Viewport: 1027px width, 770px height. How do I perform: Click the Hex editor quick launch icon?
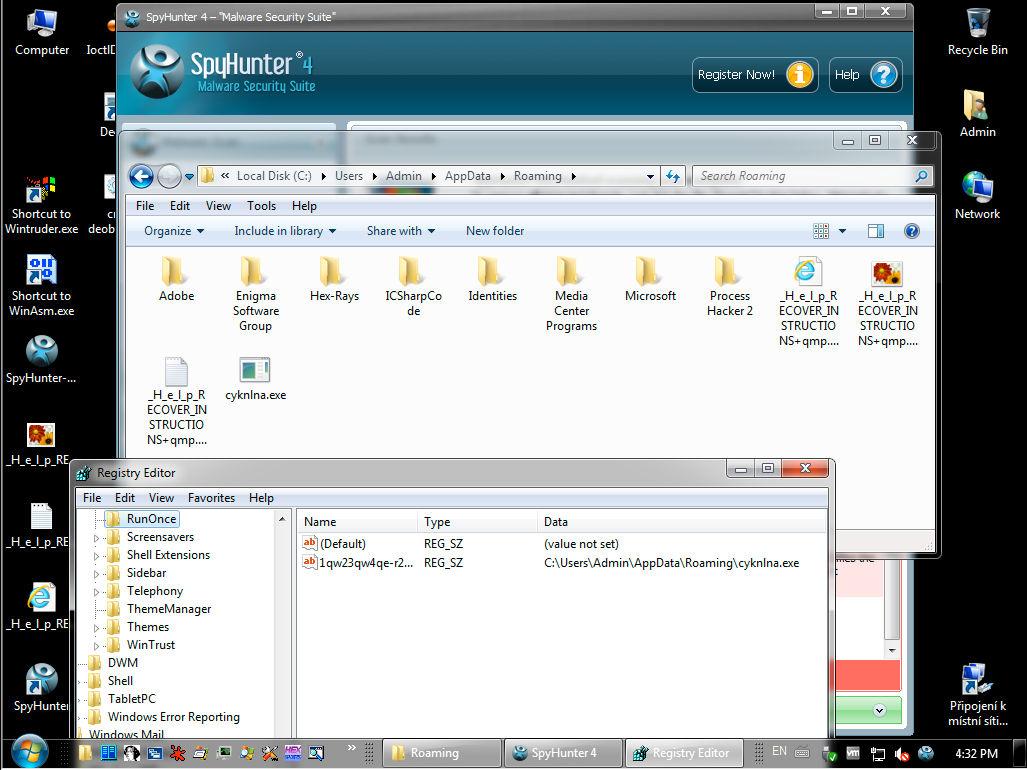(x=293, y=753)
